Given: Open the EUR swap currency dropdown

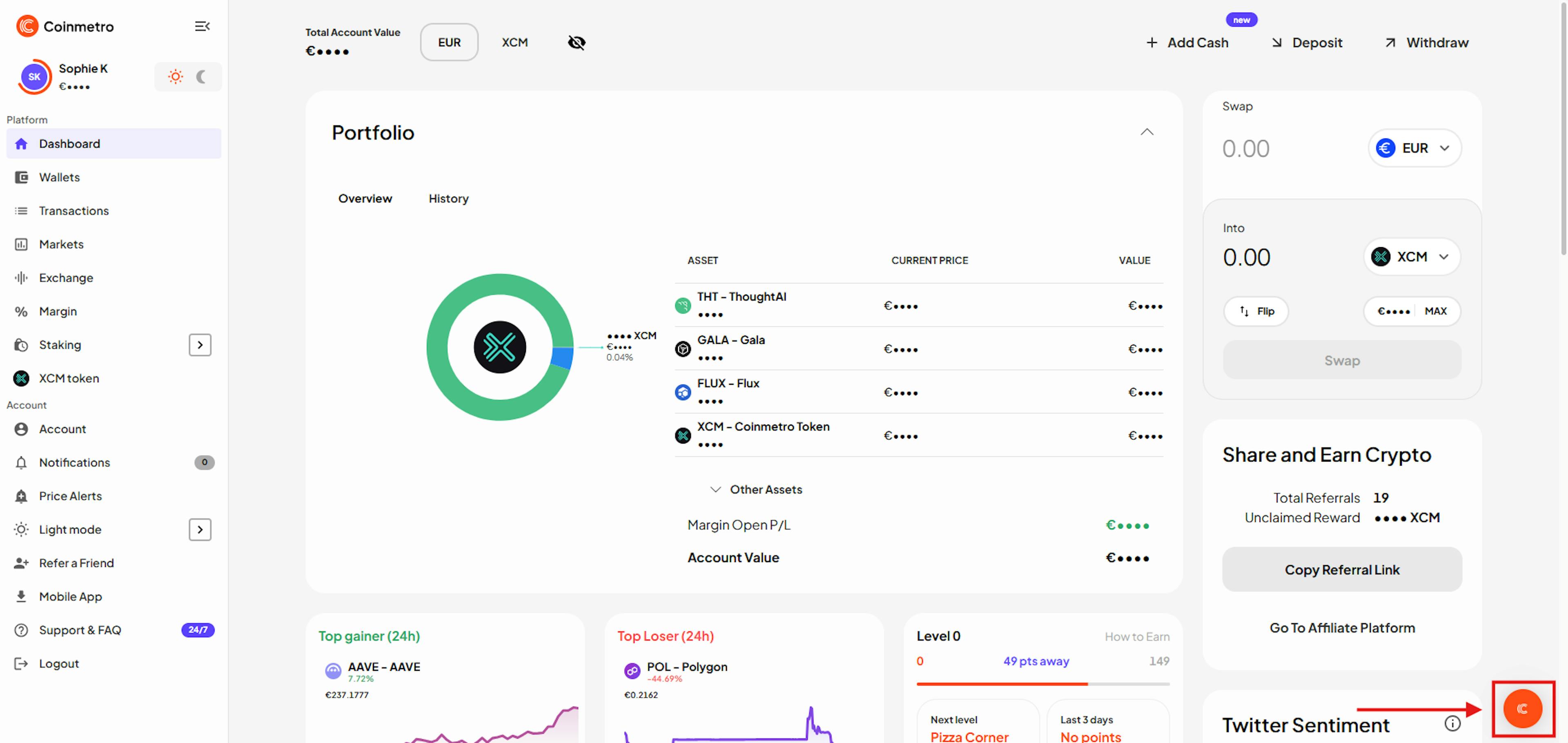Looking at the screenshot, I should coord(1414,148).
